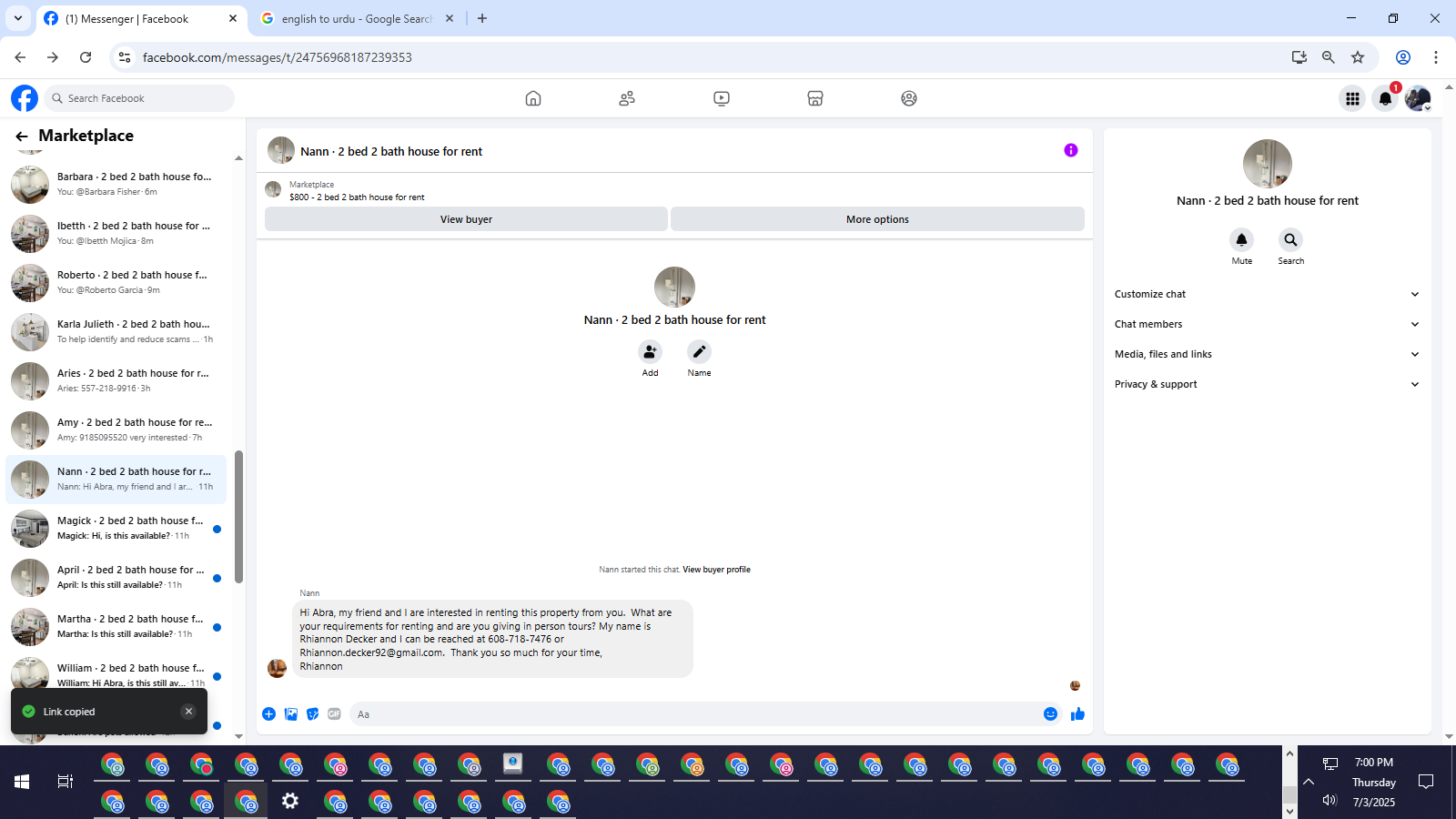Image resolution: width=1456 pixels, height=819 pixels.
Task: Open the Chrome tab search dropdown
Action: tap(17, 18)
